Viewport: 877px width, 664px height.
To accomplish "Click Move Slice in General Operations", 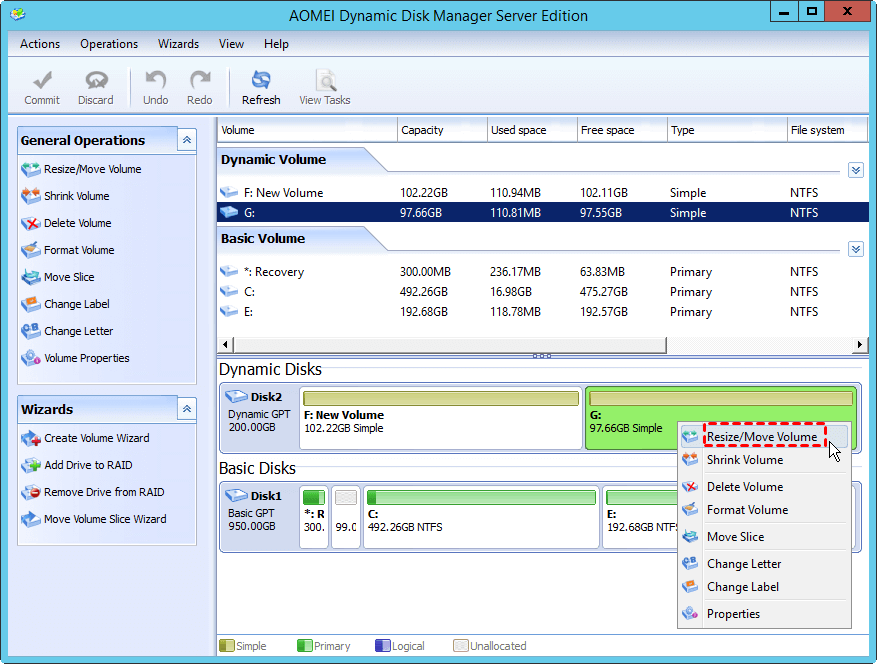I will pyautogui.click(x=68, y=277).
